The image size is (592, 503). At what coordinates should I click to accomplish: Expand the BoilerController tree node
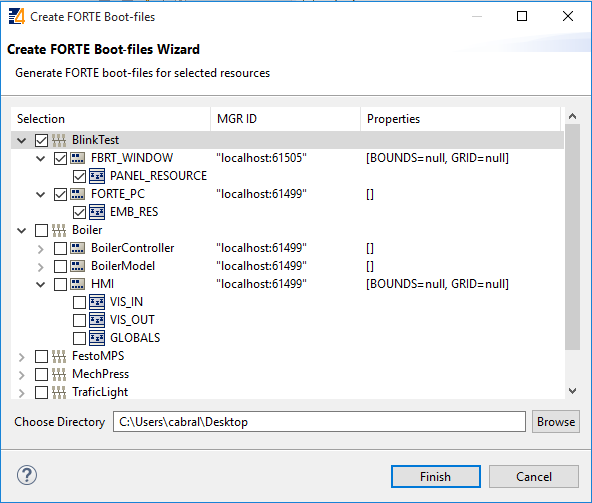(x=40, y=249)
